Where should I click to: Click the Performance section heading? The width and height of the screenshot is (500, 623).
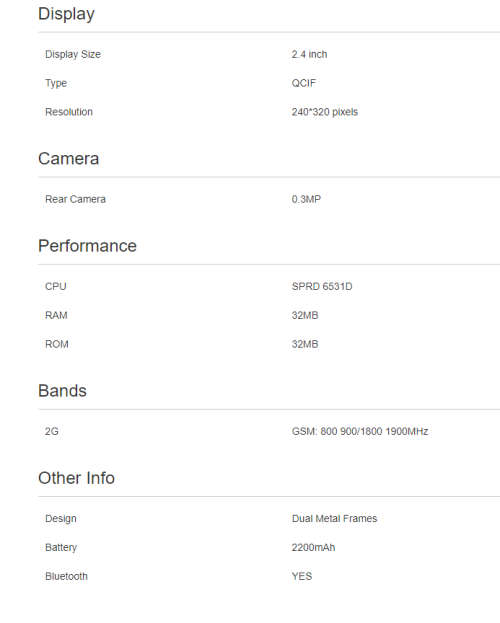coord(87,246)
